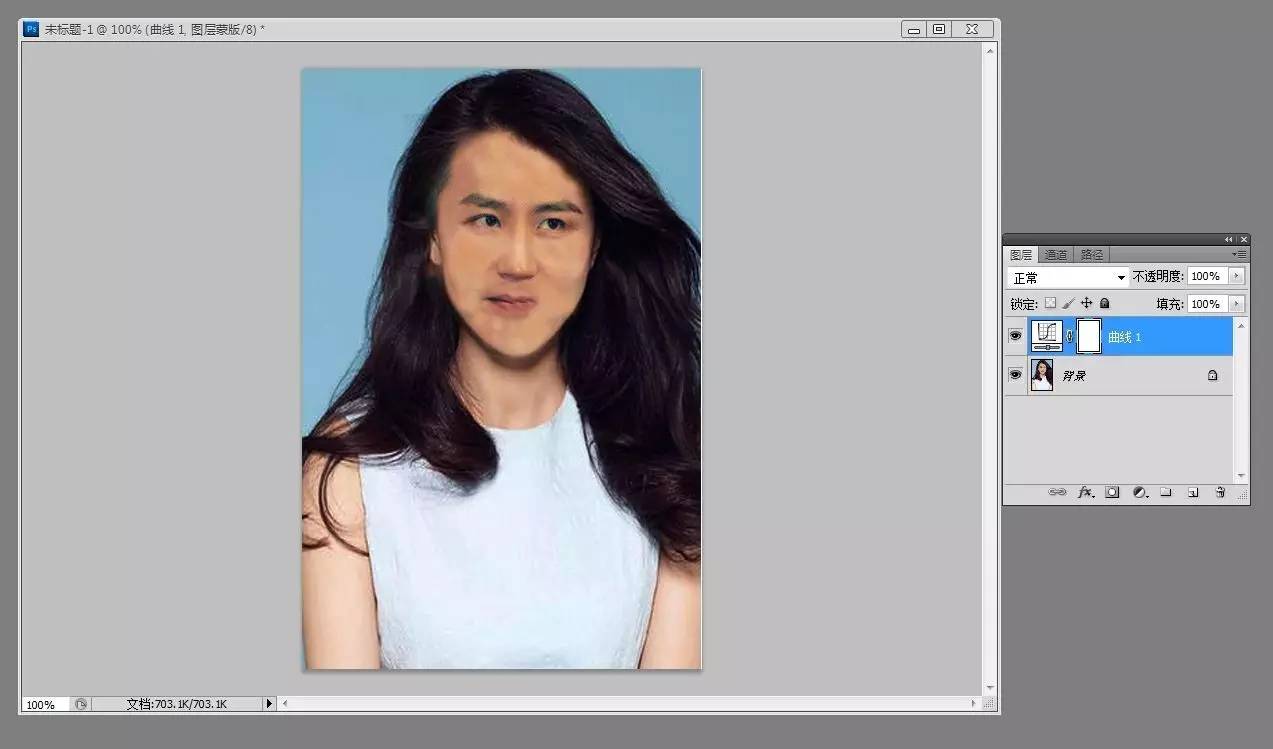Expand the 不透明度 opacity slider arrow
Screen dimensions: 1273x749
[x=1237, y=276]
